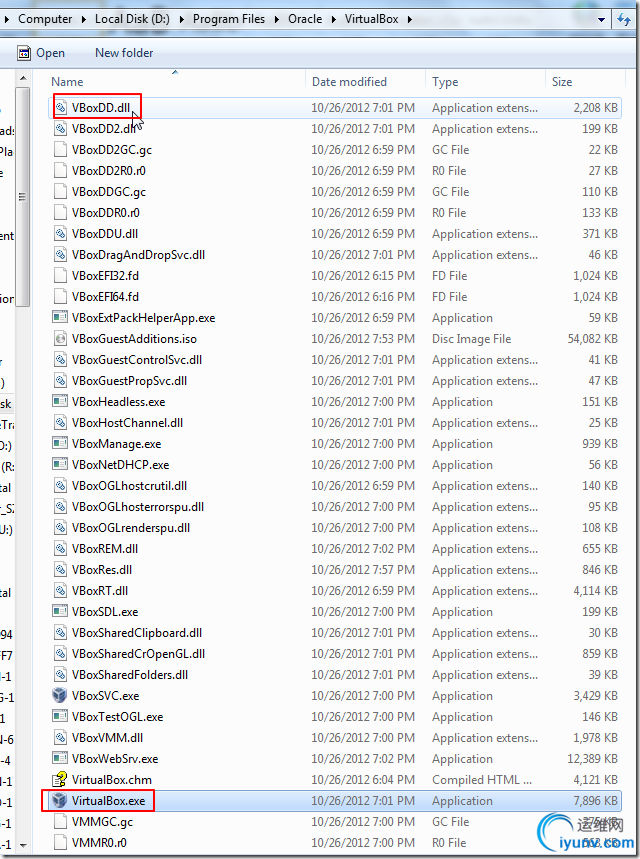
Task: Click the navigation pane scrollbar thumb
Action: [23, 196]
